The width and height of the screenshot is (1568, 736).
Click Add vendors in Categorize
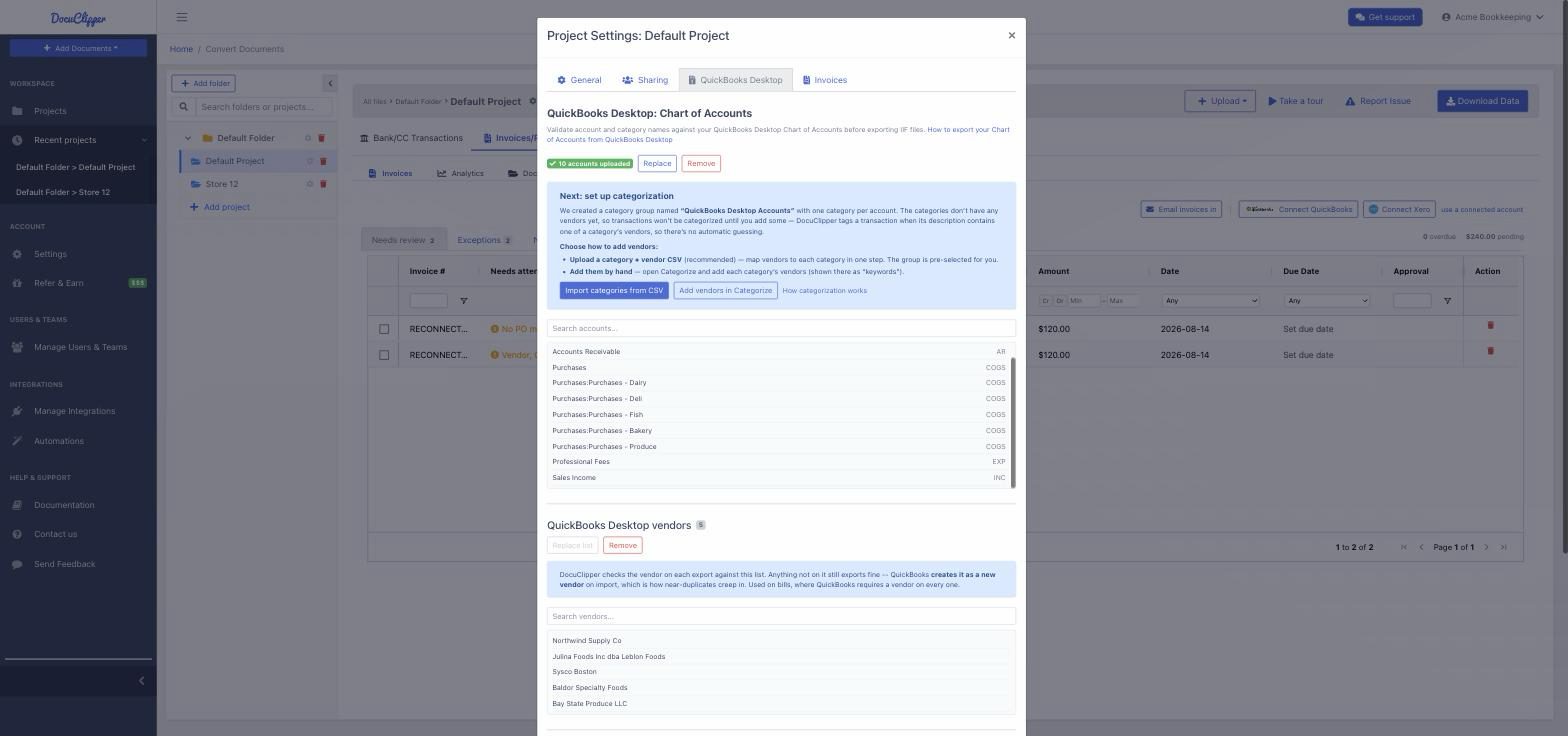(725, 290)
